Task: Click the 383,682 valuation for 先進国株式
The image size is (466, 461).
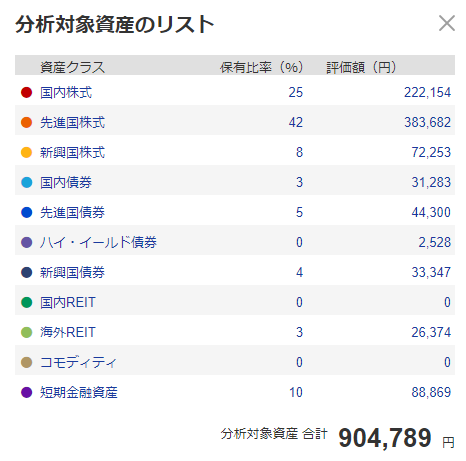Action: coord(427,122)
